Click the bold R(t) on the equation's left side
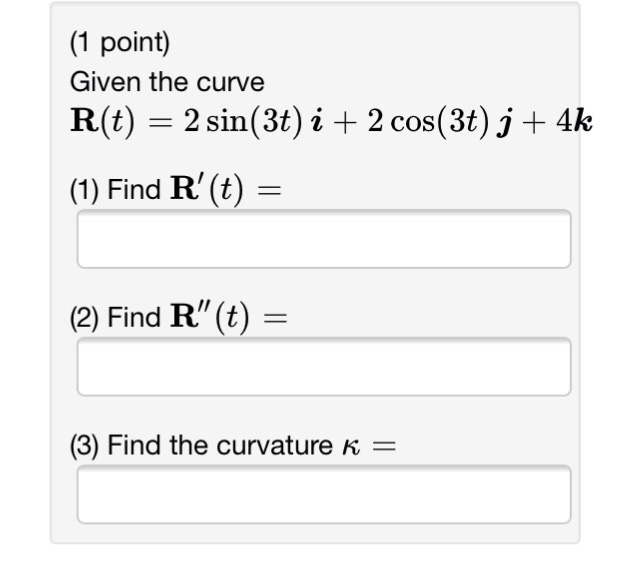Viewport: 632px width, 582px height. pos(106,122)
